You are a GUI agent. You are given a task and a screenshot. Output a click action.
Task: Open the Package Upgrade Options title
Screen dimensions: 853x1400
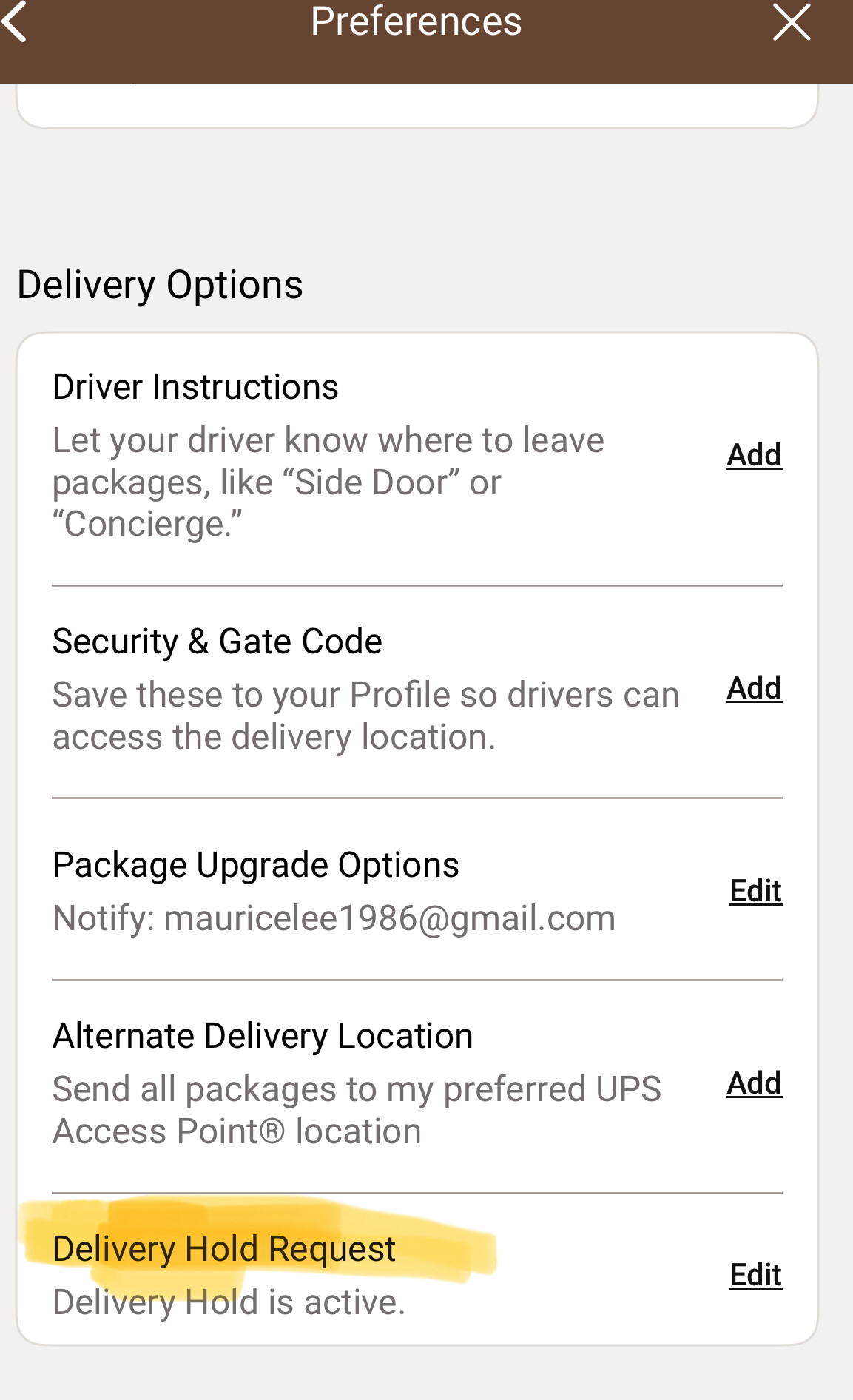coord(255,865)
